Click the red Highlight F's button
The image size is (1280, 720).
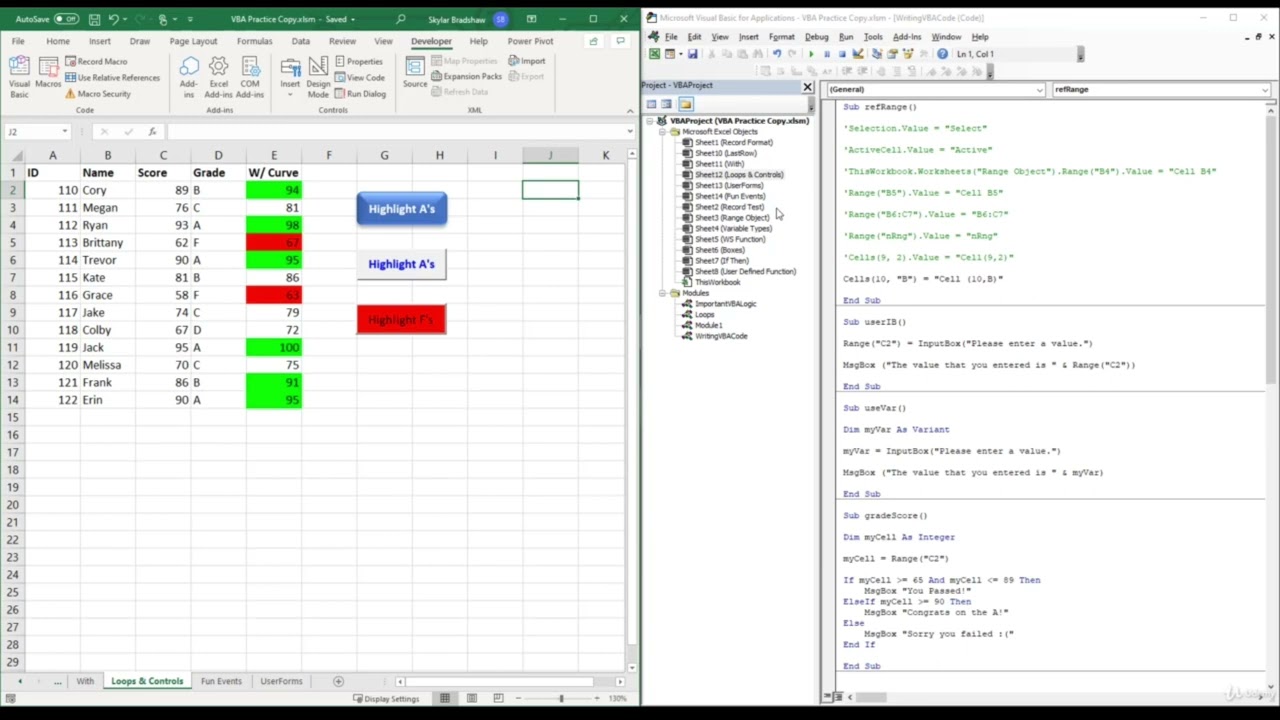(x=401, y=320)
